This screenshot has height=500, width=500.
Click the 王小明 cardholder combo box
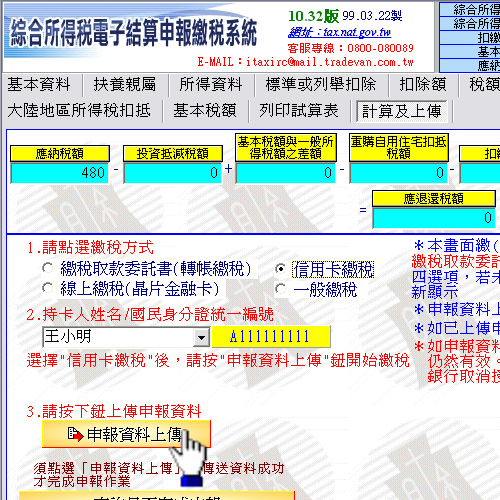tap(126, 337)
